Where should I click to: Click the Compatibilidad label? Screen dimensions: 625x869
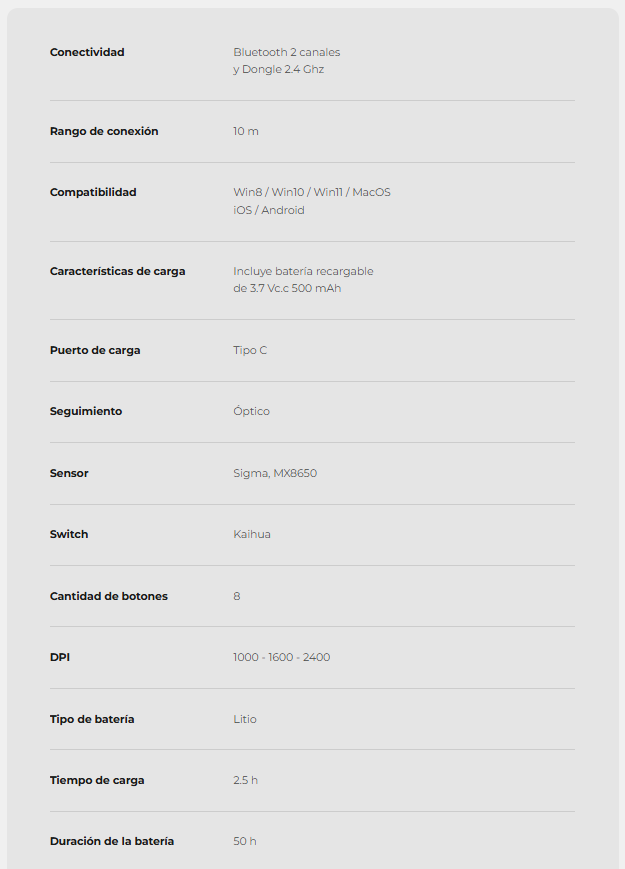[93, 192]
